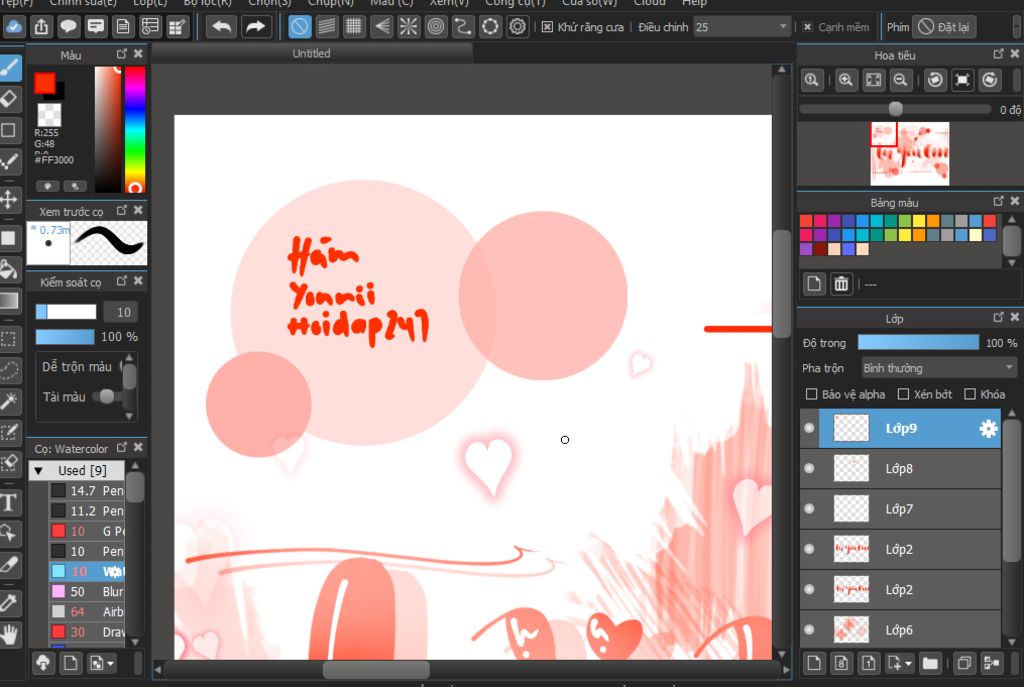Select the Magic Wand tool

9,401
